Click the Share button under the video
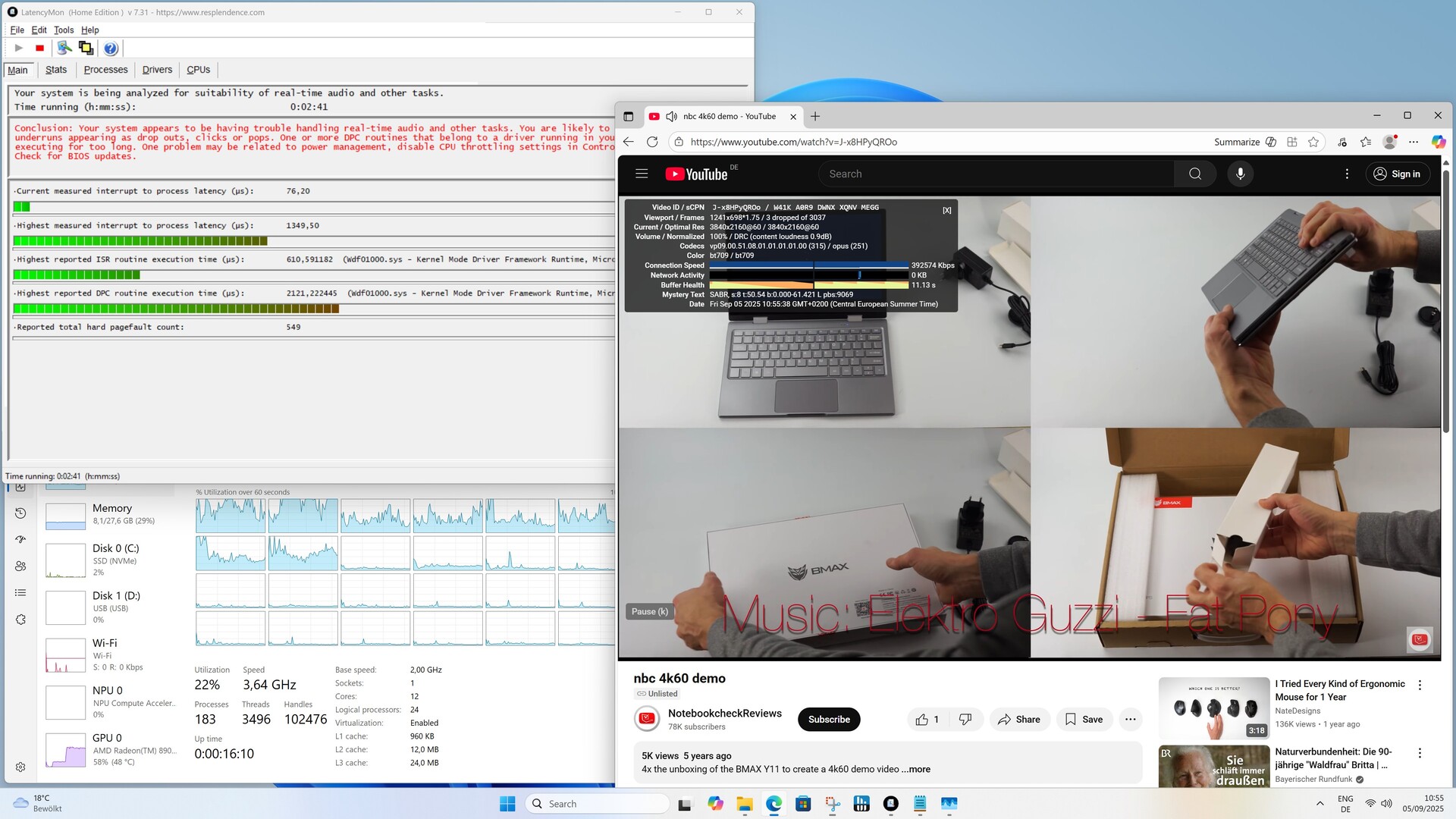 click(x=1019, y=720)
